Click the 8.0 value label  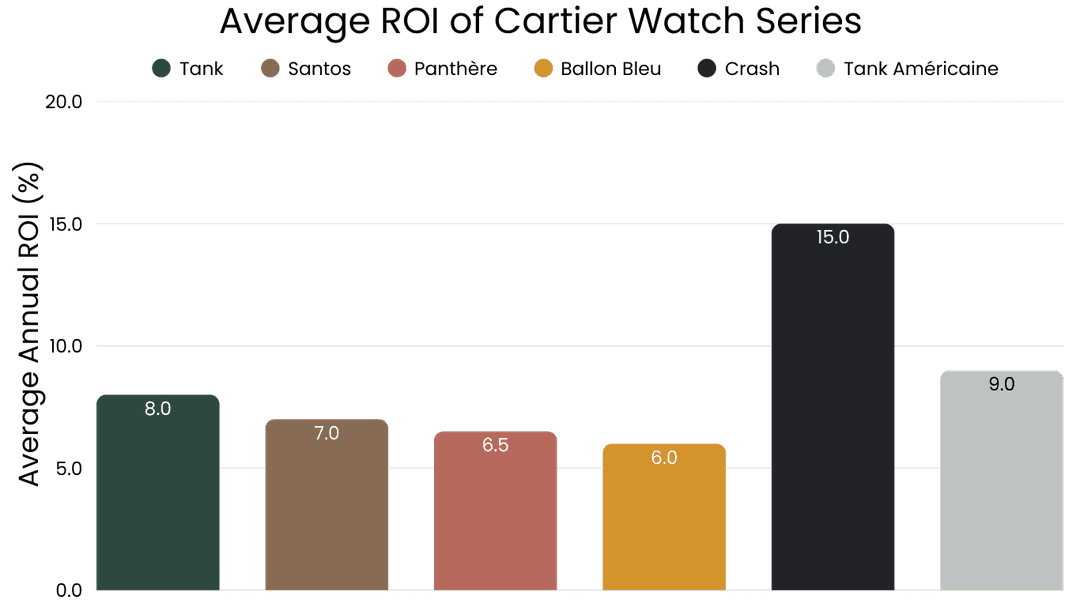coord(158,409)
